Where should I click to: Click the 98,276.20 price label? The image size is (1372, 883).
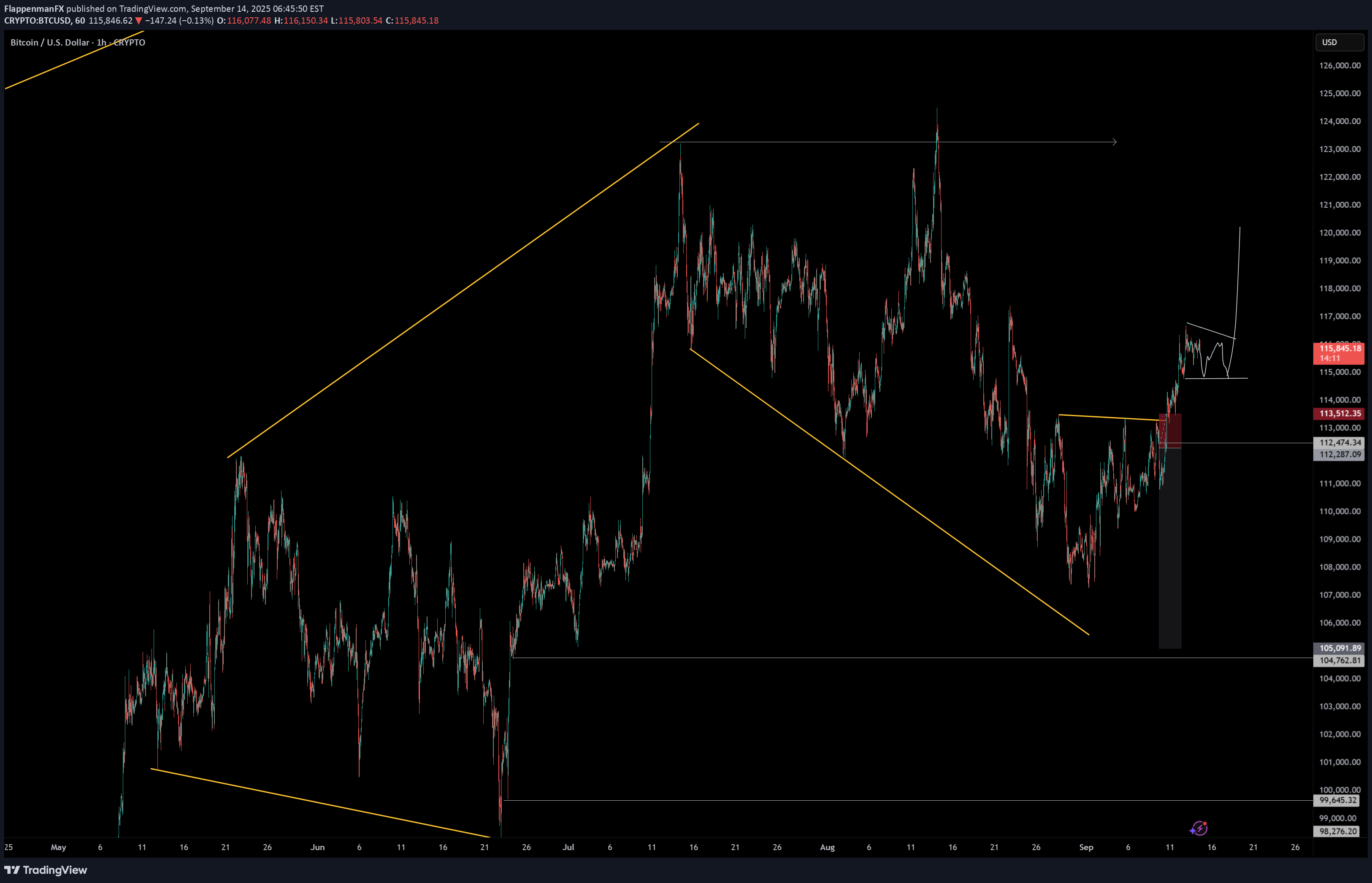click(1339, 831)
